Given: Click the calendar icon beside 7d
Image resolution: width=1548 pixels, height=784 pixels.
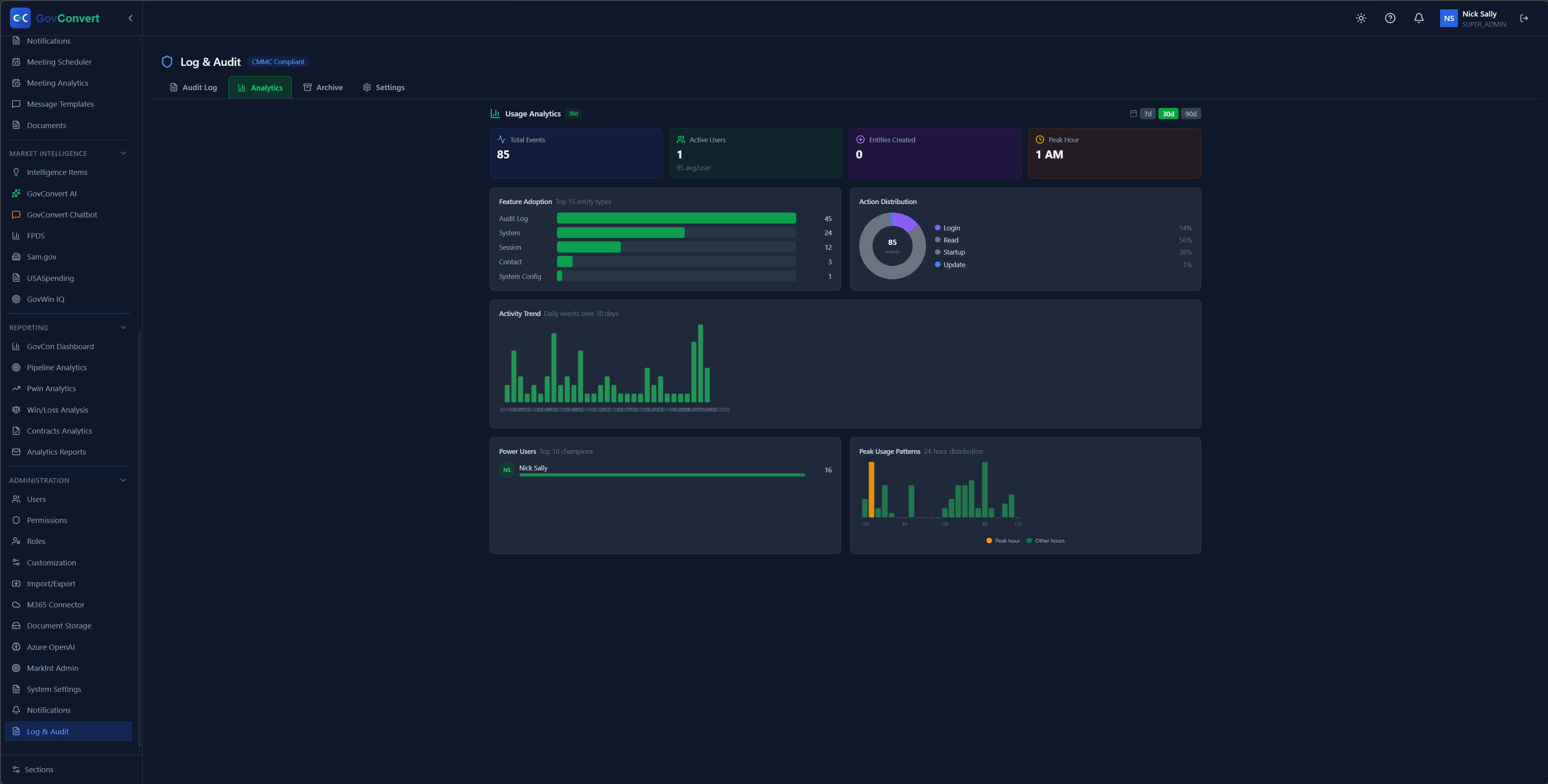Looking at the screenshot, I should (1133, 114).
